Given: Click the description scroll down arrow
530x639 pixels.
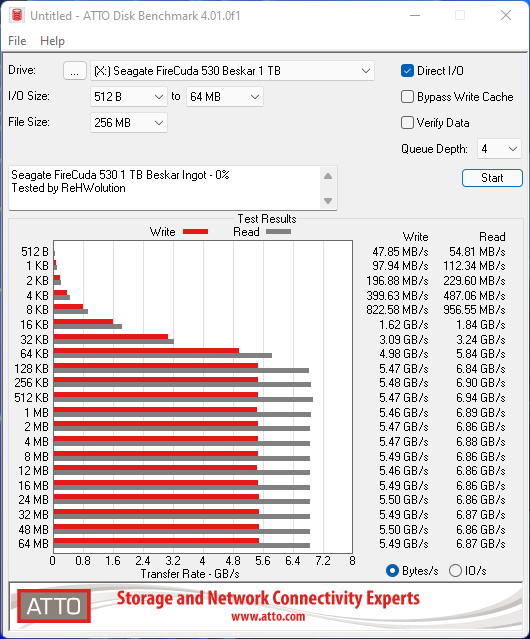Looking at the screenshot, I should point(328,201).
